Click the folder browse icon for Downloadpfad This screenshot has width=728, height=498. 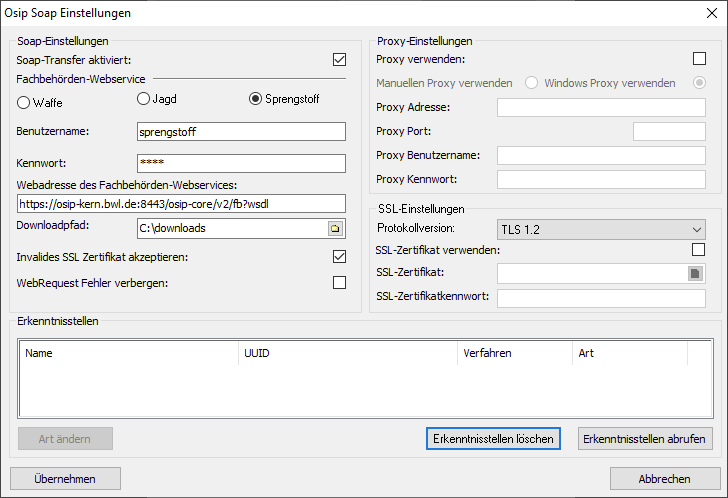[335, 229]
